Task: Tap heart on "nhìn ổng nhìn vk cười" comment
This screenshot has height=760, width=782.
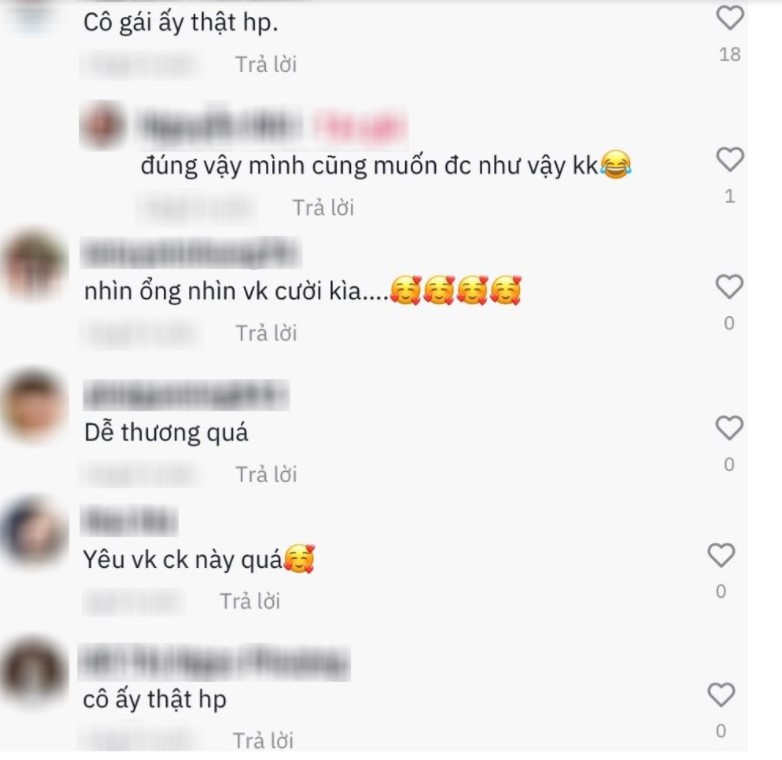Action: (729, 287)
